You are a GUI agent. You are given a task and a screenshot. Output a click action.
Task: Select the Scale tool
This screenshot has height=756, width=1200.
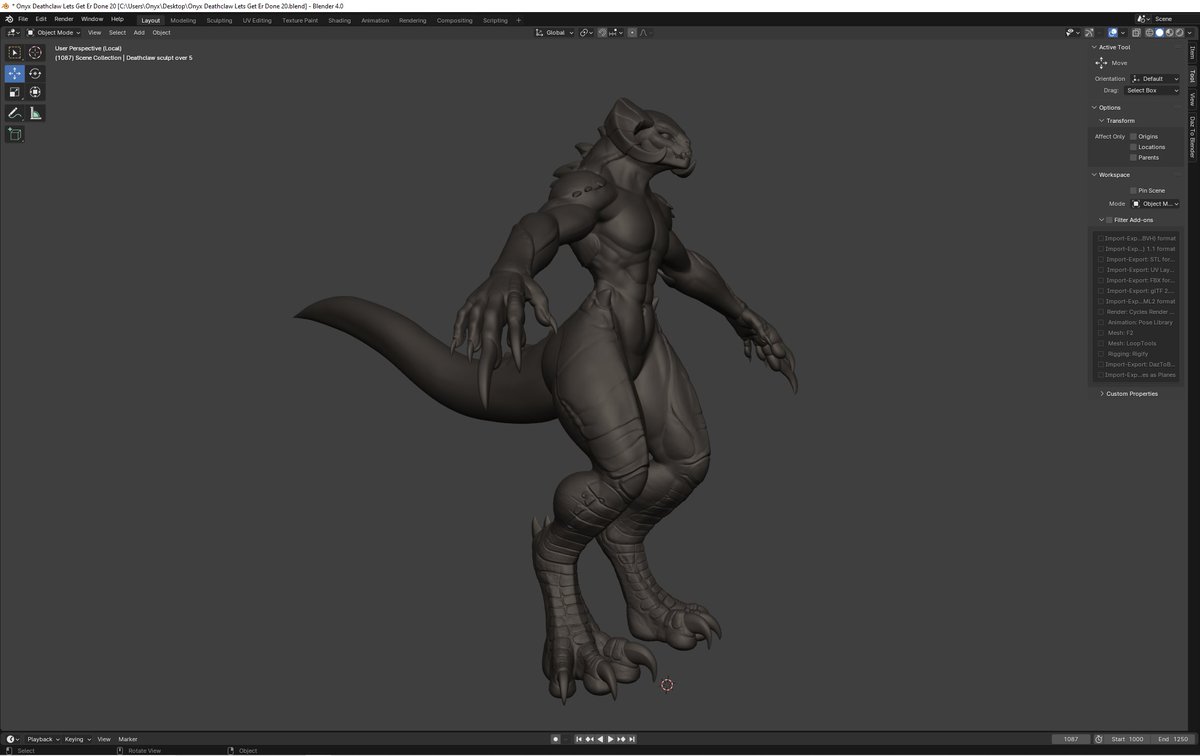point(15,92)
